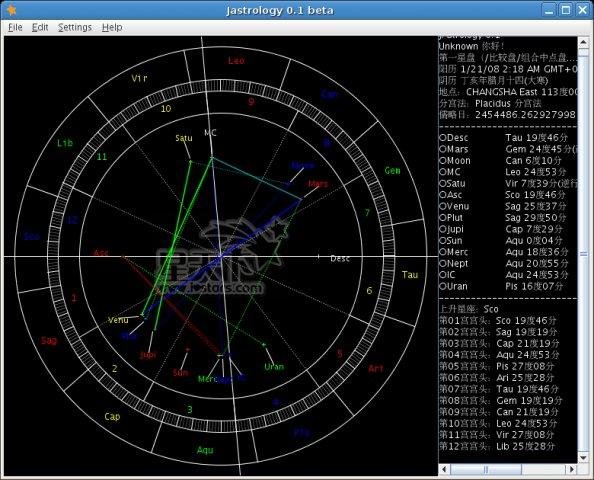Select the Jupi Cap 7度29分 row
Image resolution: width=594 pixels, height=480 pixels.
coord(500,229)
